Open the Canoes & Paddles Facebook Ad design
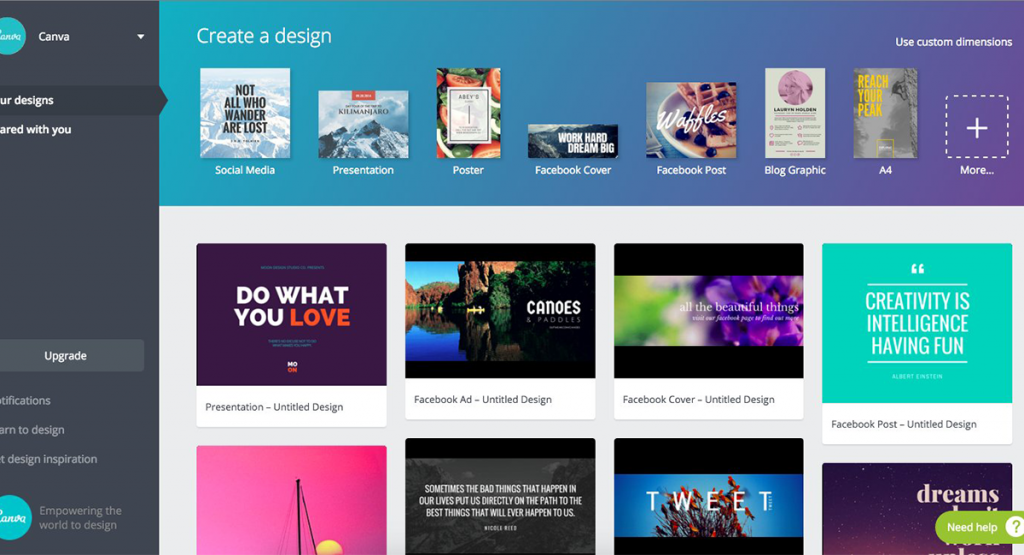This screenshot has height=555, width=1024. point(500,311)
